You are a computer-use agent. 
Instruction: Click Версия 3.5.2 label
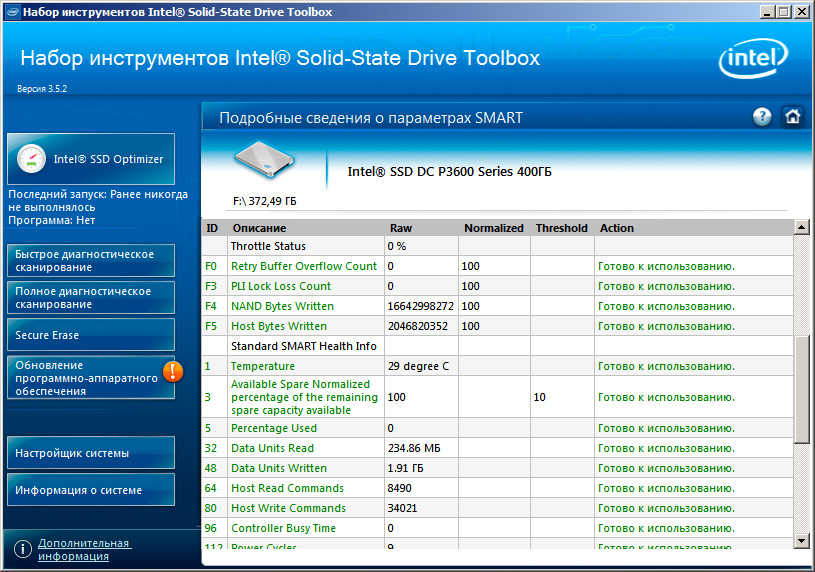click(42, 89)
